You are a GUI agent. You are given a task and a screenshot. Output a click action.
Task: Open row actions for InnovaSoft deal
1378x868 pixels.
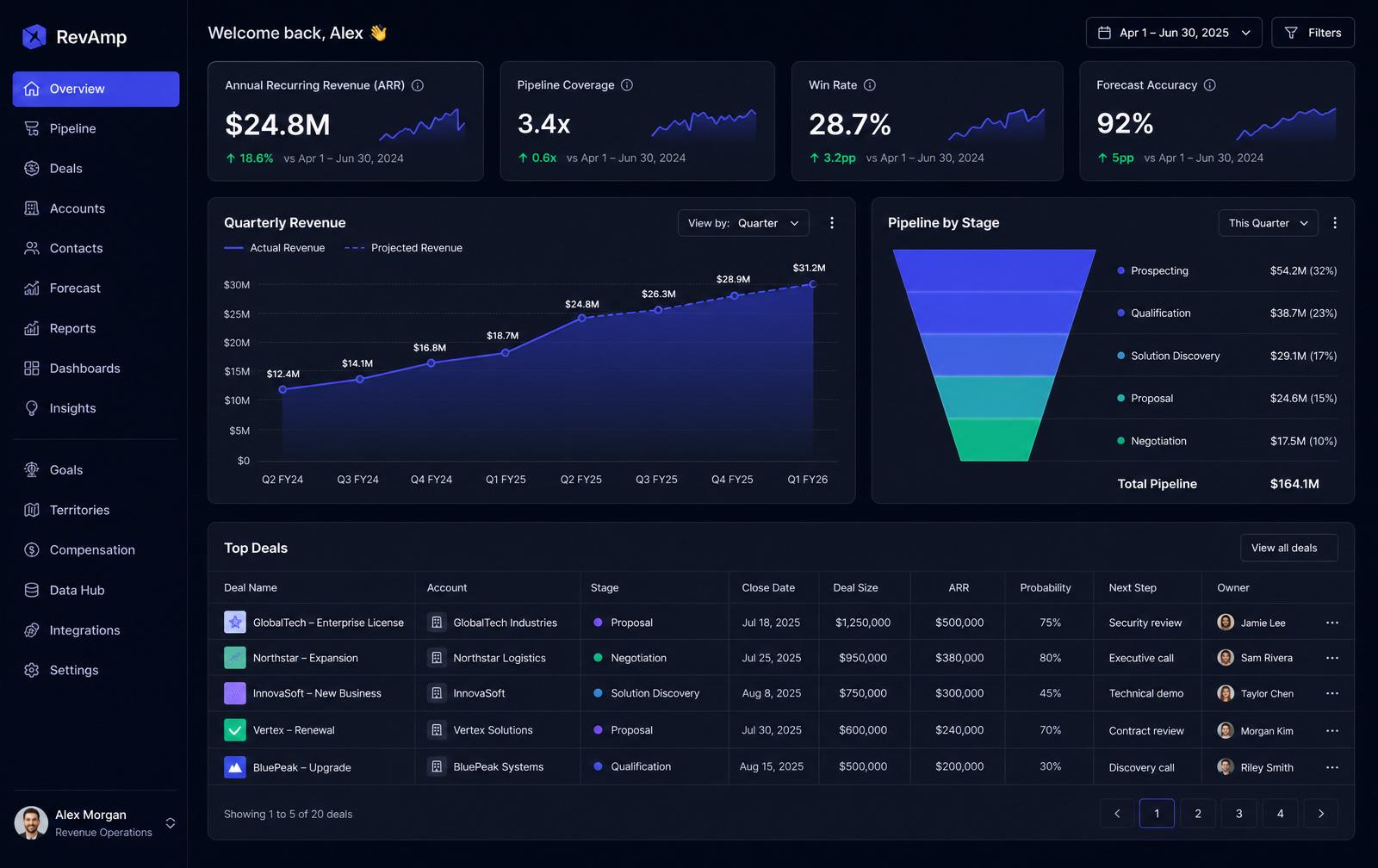point(1332,693)
